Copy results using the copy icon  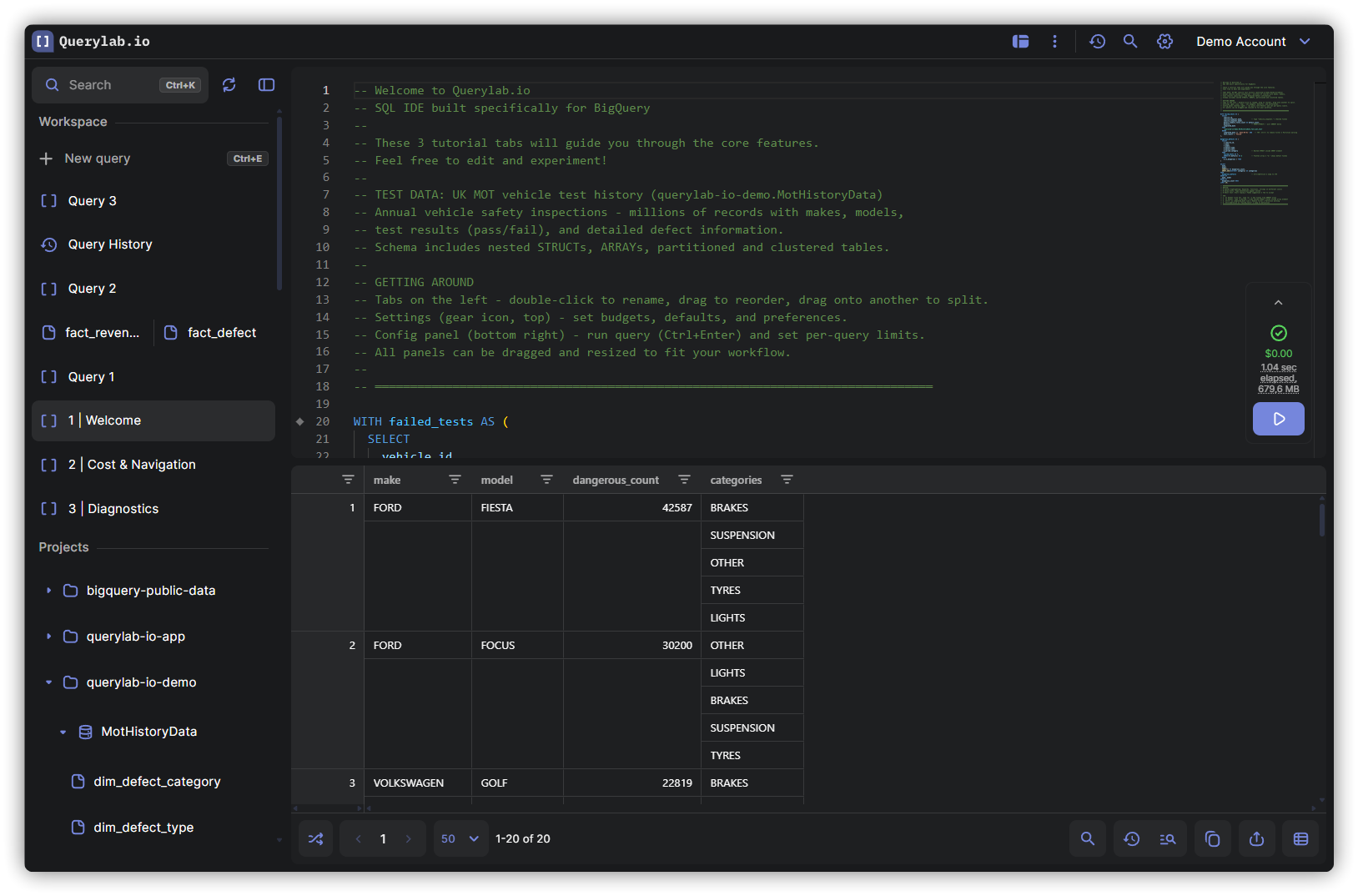[x=1212, y=838]
